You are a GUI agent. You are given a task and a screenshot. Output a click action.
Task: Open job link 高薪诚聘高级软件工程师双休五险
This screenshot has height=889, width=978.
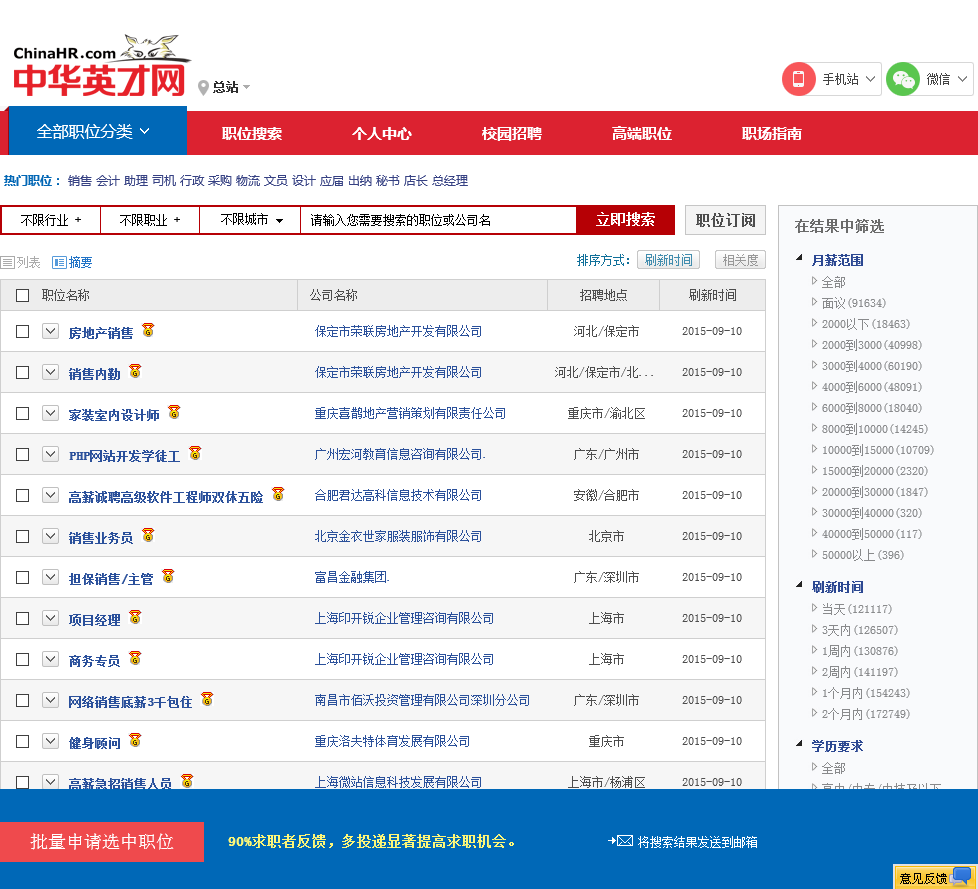(165, 497)
